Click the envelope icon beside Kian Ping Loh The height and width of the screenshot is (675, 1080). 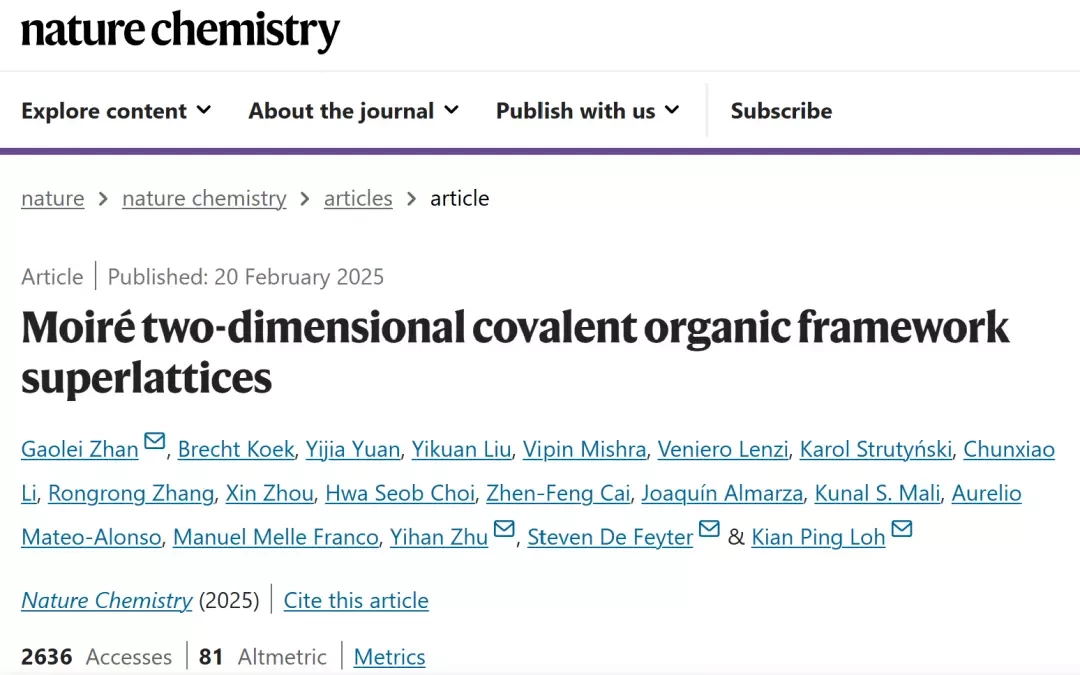tap(902, 529)
